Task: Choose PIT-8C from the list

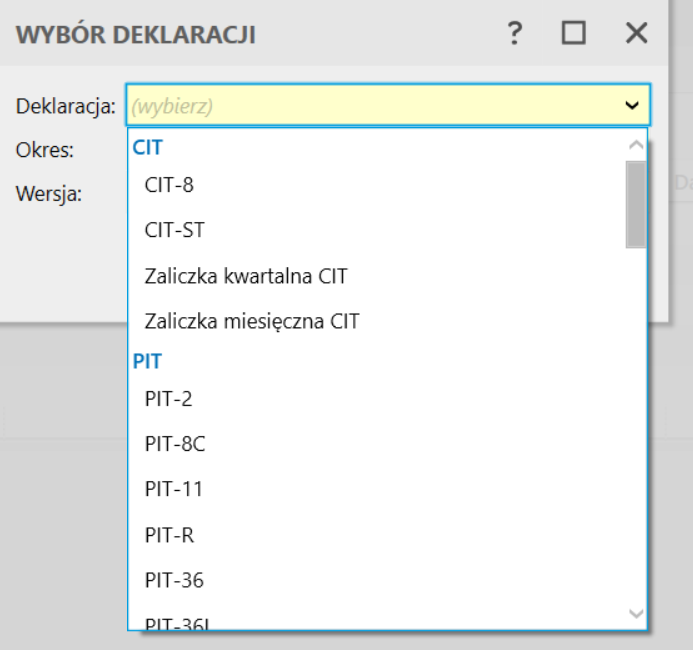Action: pyautogui.click(x=175, y=444)
